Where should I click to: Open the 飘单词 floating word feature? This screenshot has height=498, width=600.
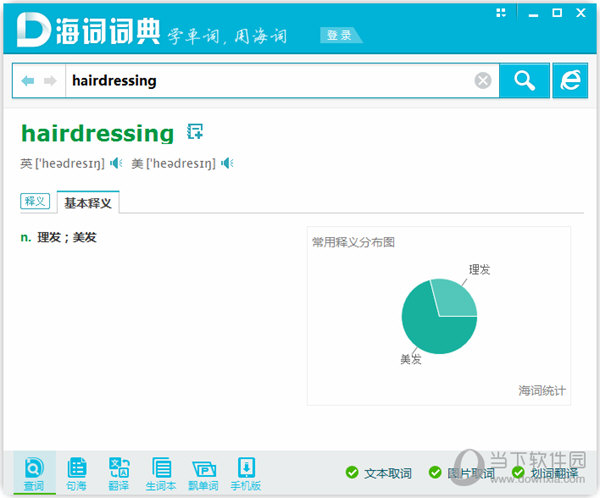click(204, 473)
